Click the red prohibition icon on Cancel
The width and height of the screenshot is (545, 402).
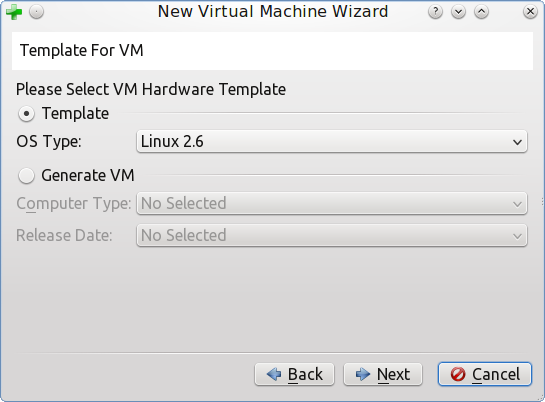click(x=458, y=374)
